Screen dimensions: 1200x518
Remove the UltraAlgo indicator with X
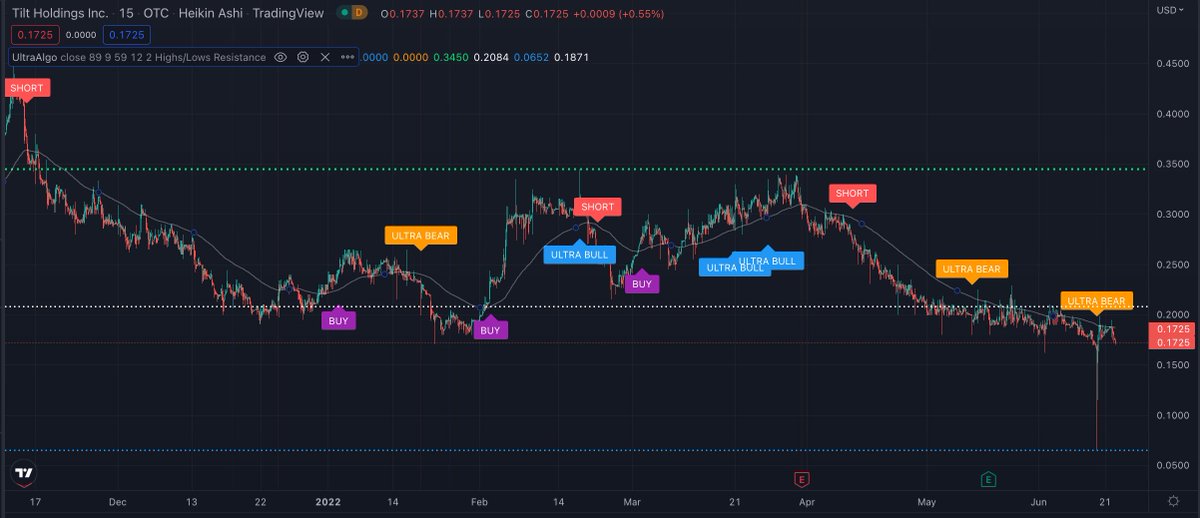[x=325, y=57]
